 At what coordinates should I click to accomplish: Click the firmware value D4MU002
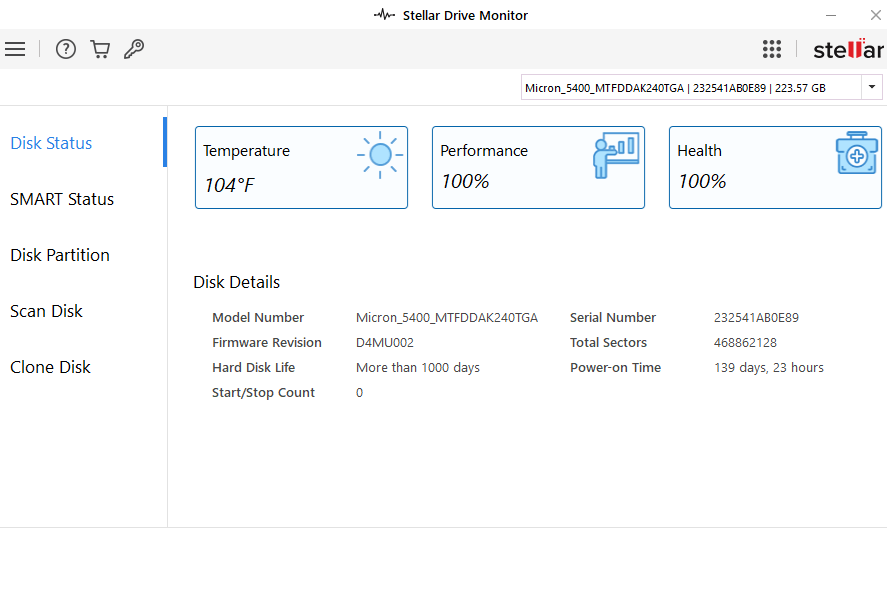(385, 343)
